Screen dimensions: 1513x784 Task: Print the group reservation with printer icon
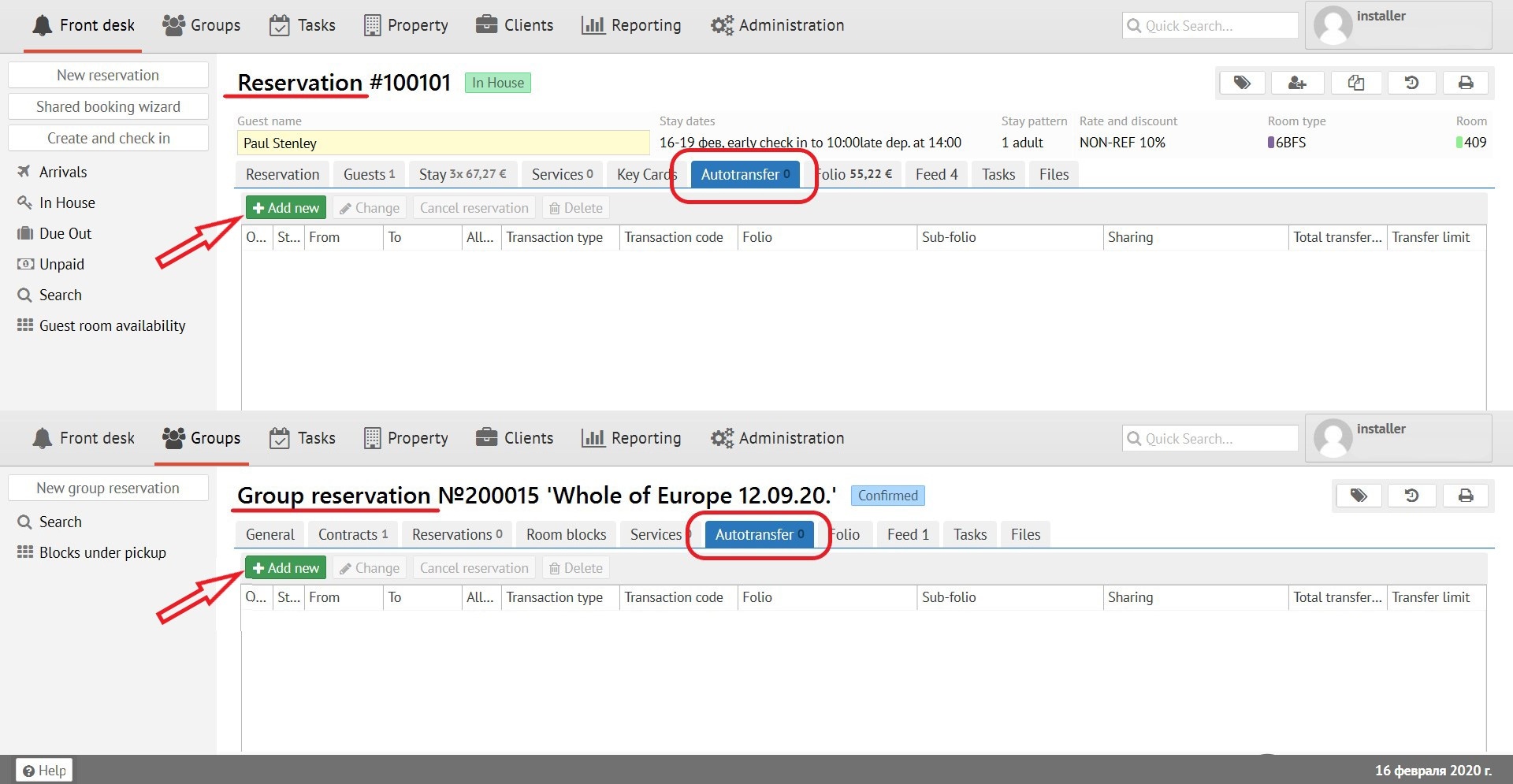[x=1466, y=496]
